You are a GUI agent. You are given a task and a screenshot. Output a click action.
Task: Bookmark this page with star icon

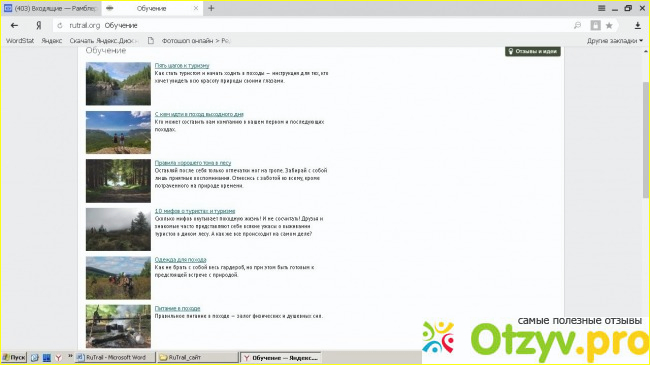coord(609,25)
